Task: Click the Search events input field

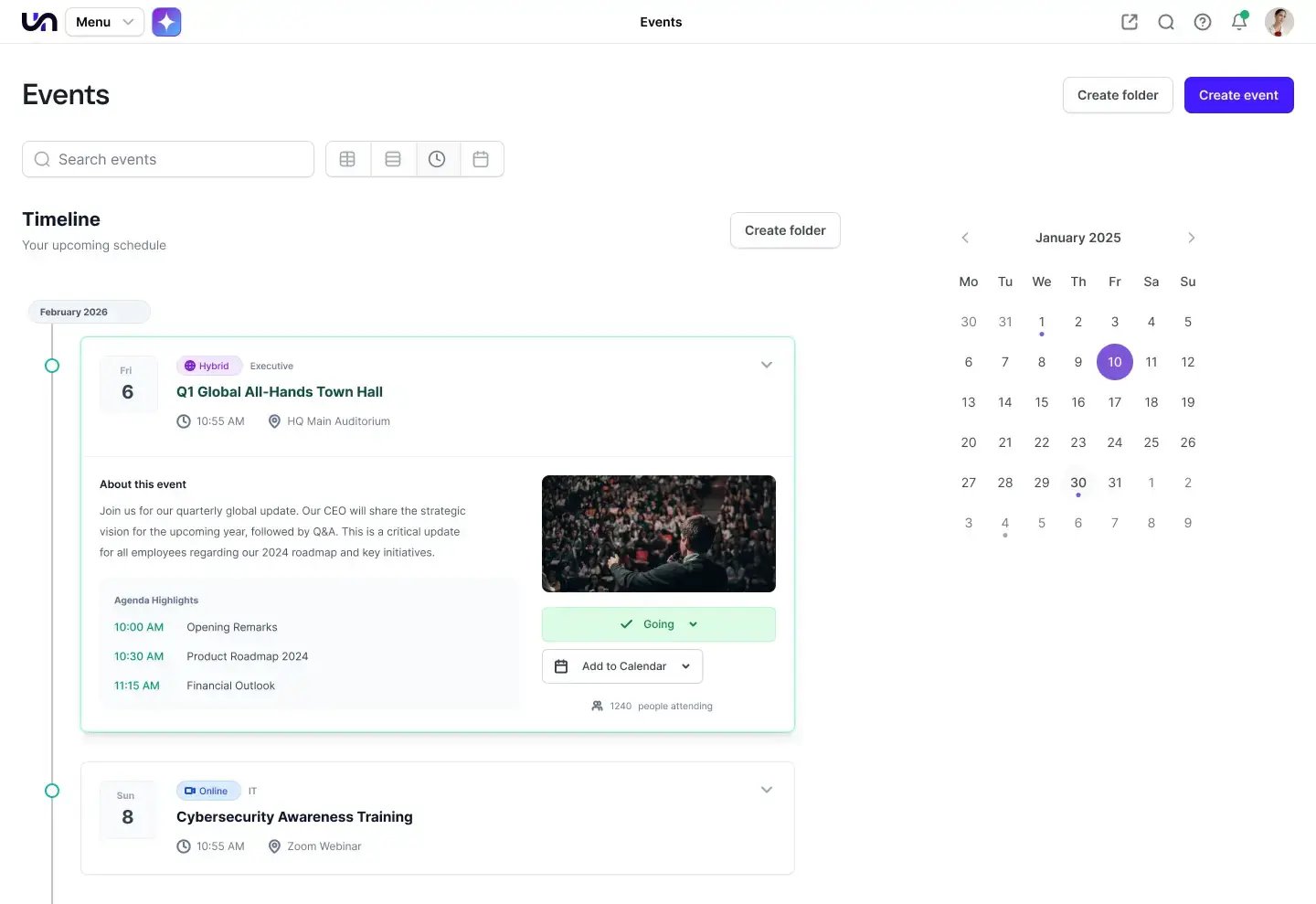Action: click(168, 159)
